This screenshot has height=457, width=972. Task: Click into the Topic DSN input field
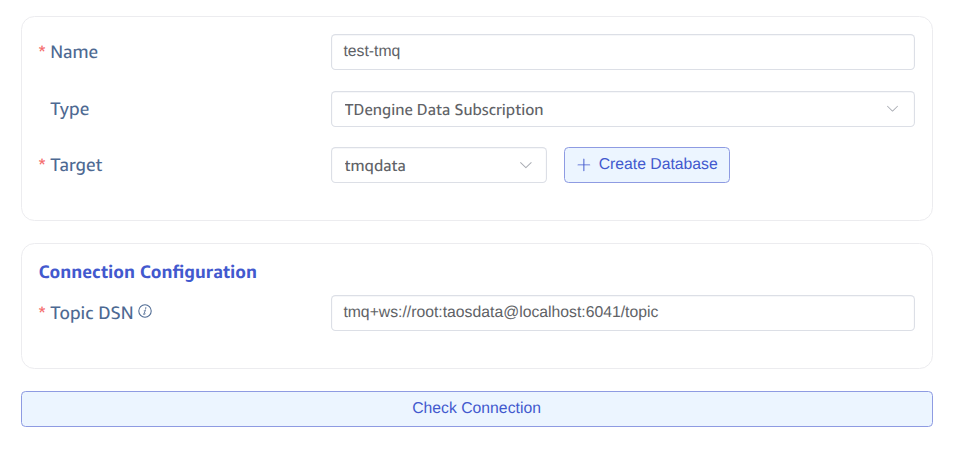(x=780, y=313)
